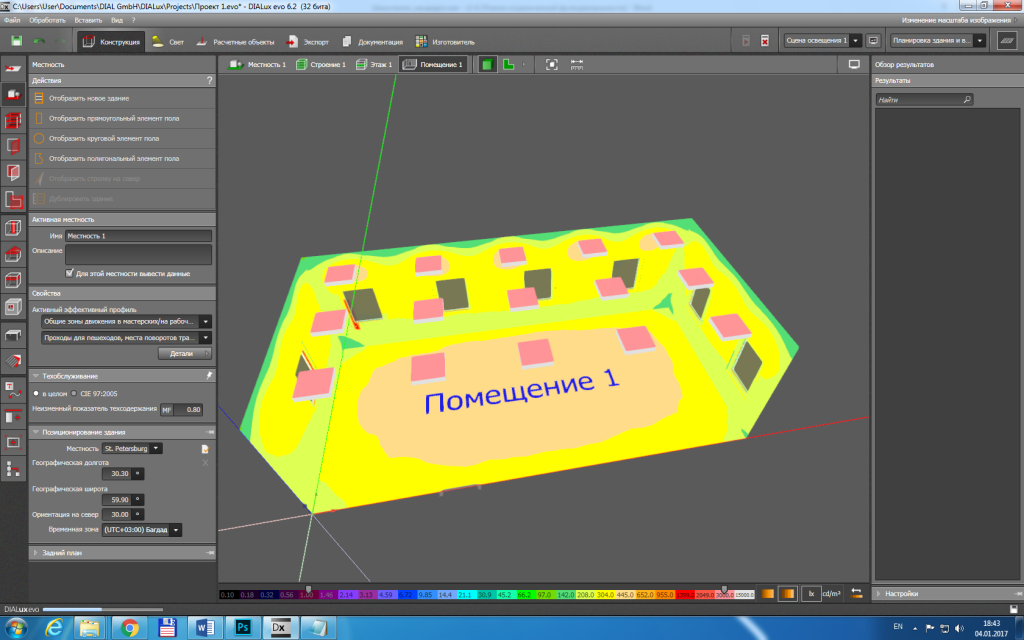Click the green Undo arrow icon
Viewport: 1024px width, 640px height.
39,41
